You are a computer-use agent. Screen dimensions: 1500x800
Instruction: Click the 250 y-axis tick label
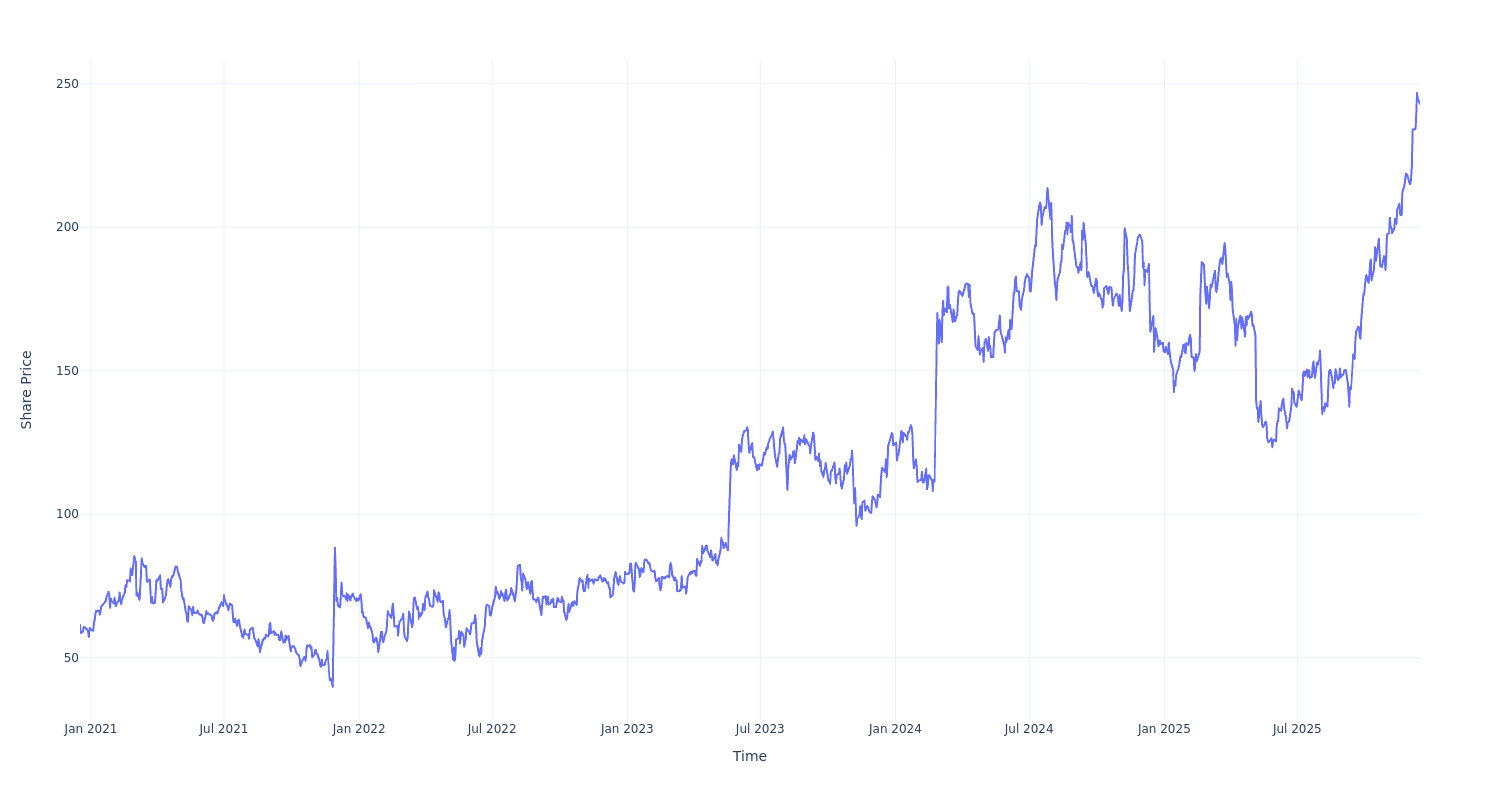[67, 84]
